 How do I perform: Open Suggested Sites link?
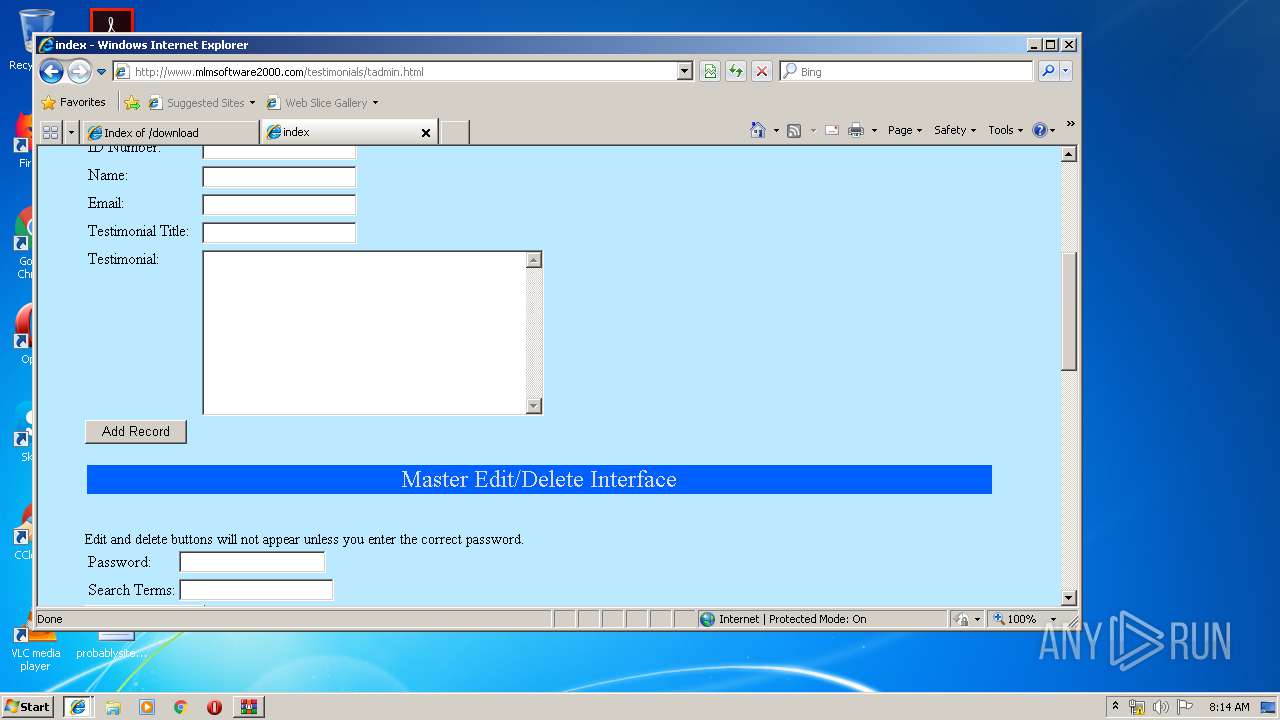click(x=201, y=102)
